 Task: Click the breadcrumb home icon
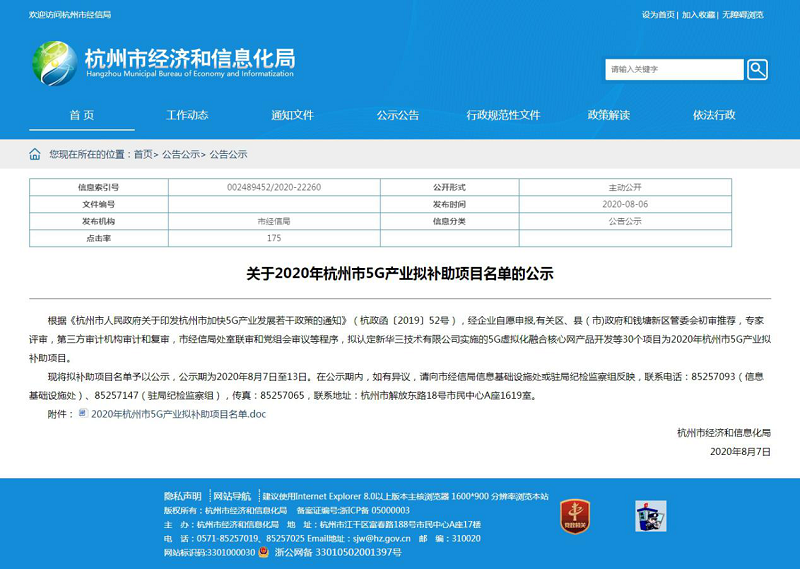click(35, 154)
